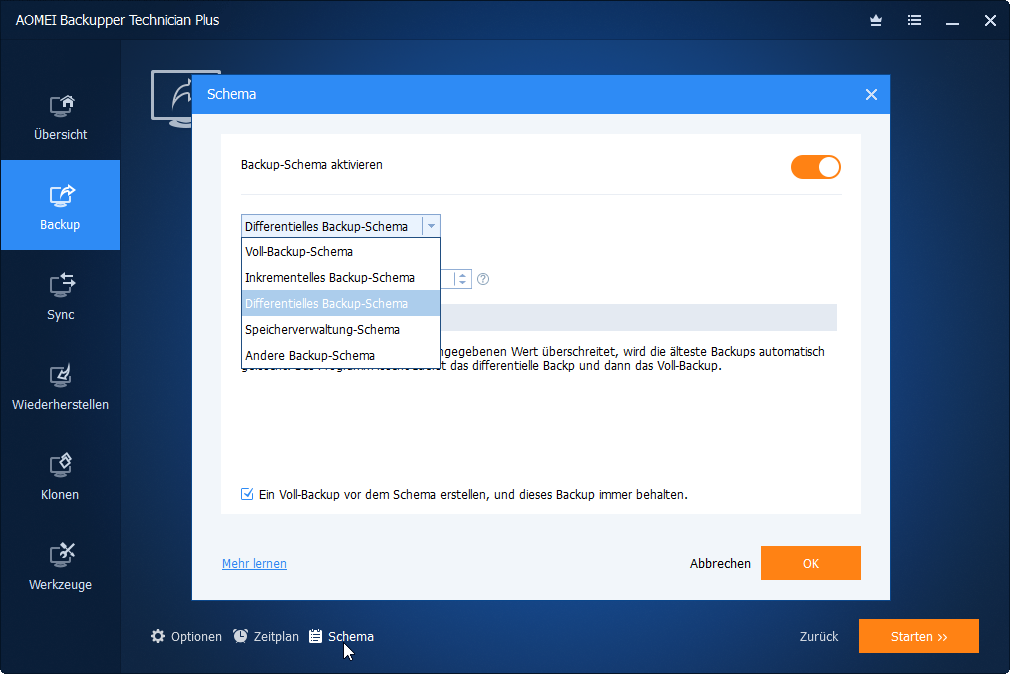Turn off the Backup-Schema aktivieren toggle
1010x674 pixels.
[x=815, y=167]
